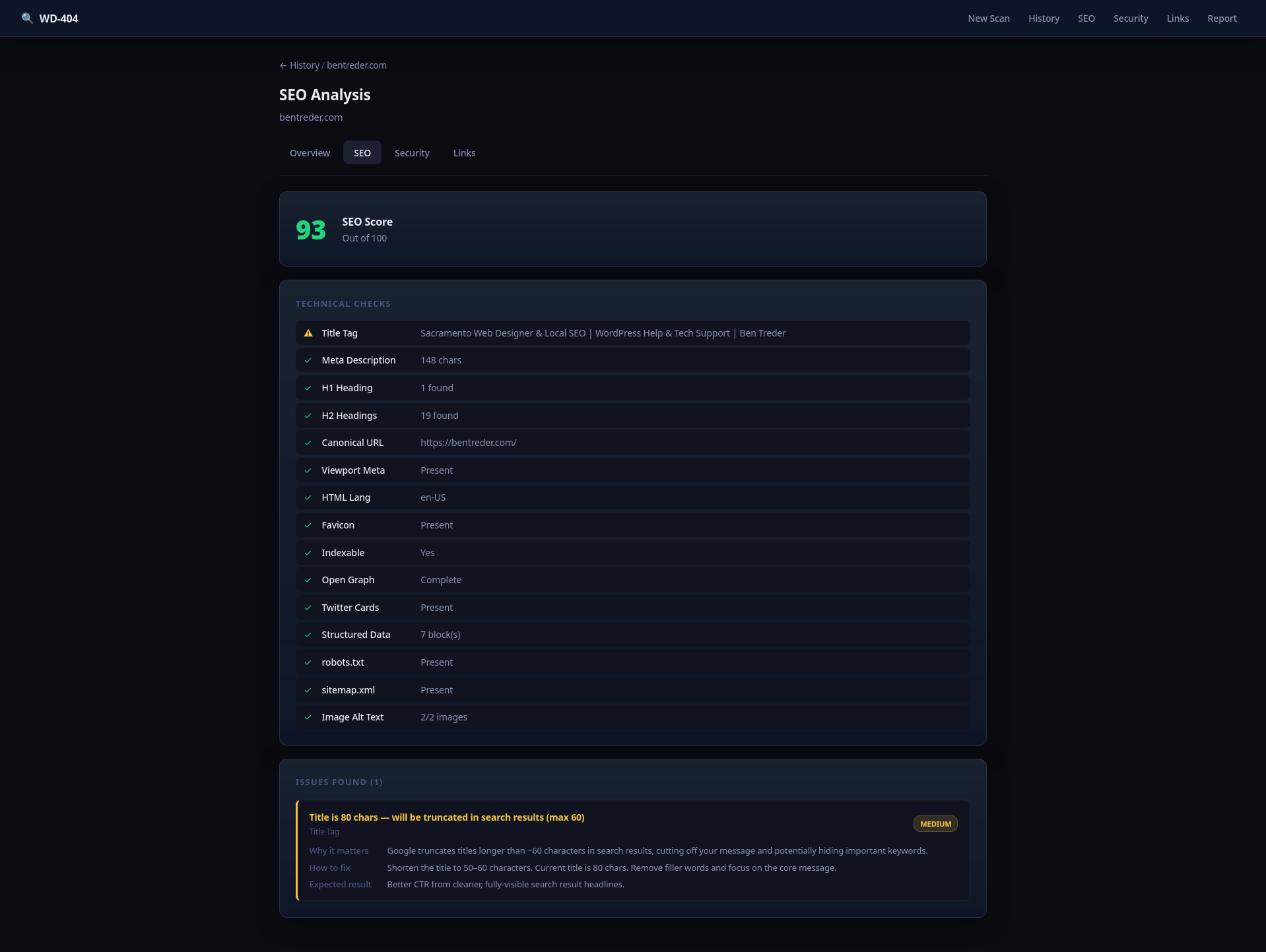The height and width of the screenshot is (952, 1266).
Task: Open Report in top navigation
Action: 1222,18
